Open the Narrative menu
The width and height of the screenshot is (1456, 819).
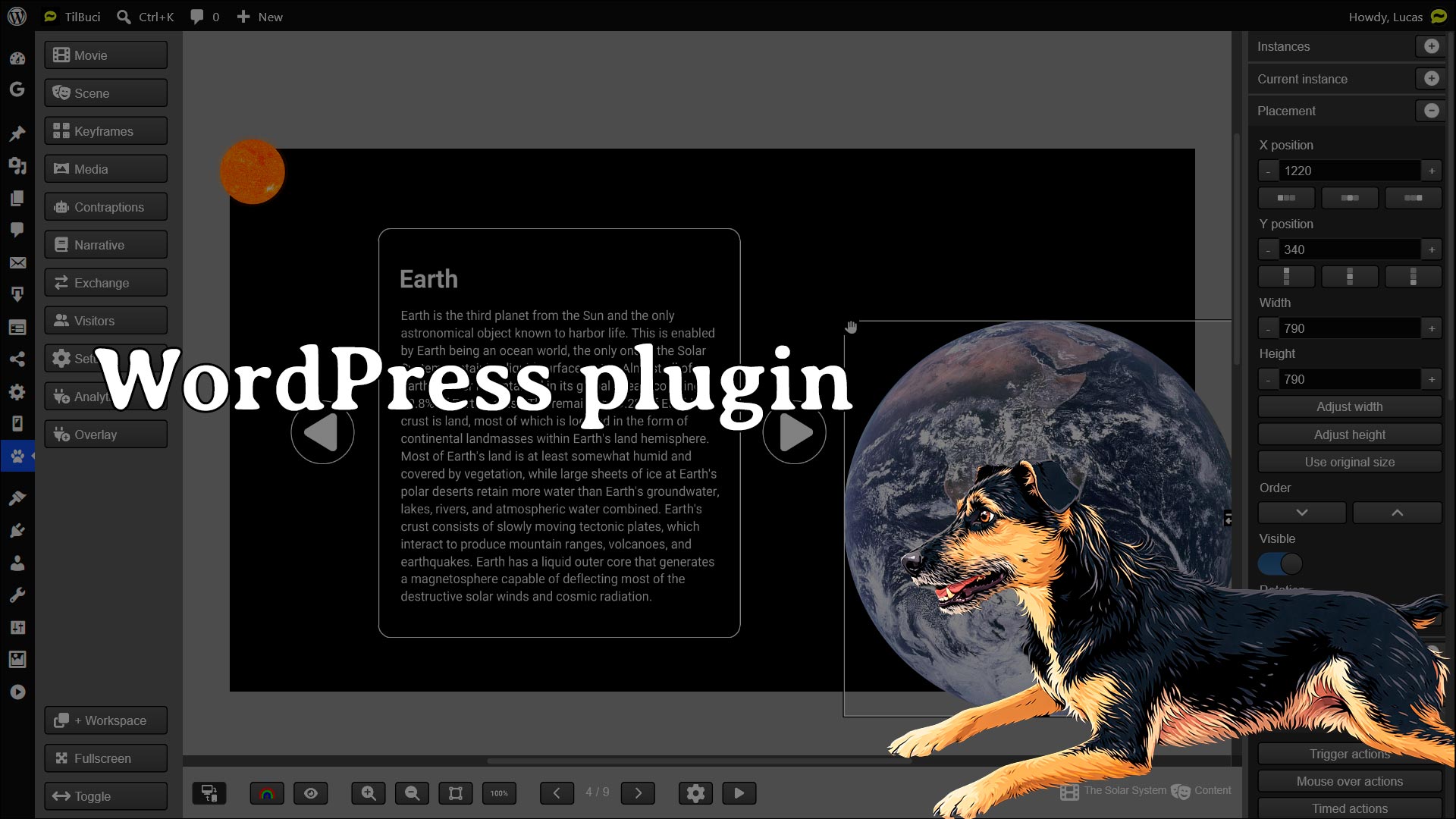pos(106,245)
